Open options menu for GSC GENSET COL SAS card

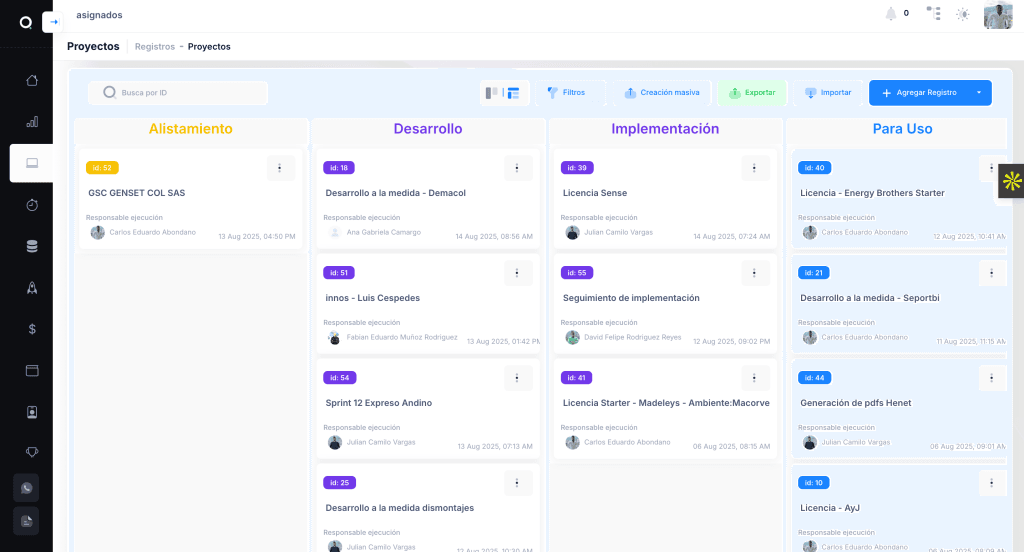[x=280, y=168]
